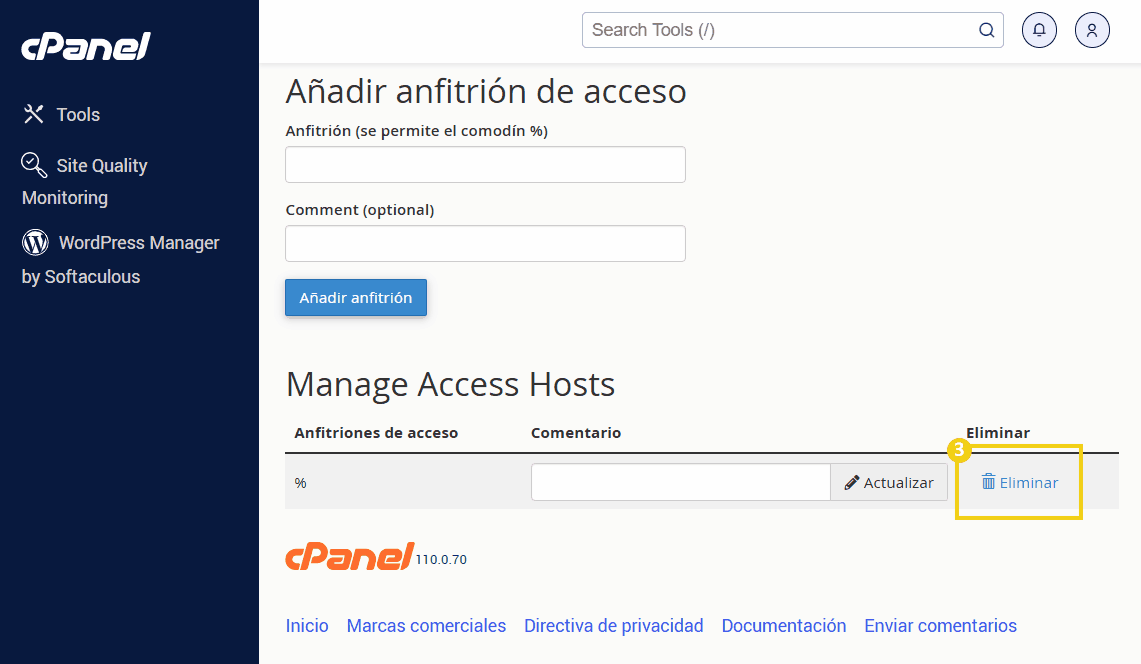Viewport: 1141px width, 664px height.
Task: Focus the Search Tools field
Action: [x=780, y=30]
